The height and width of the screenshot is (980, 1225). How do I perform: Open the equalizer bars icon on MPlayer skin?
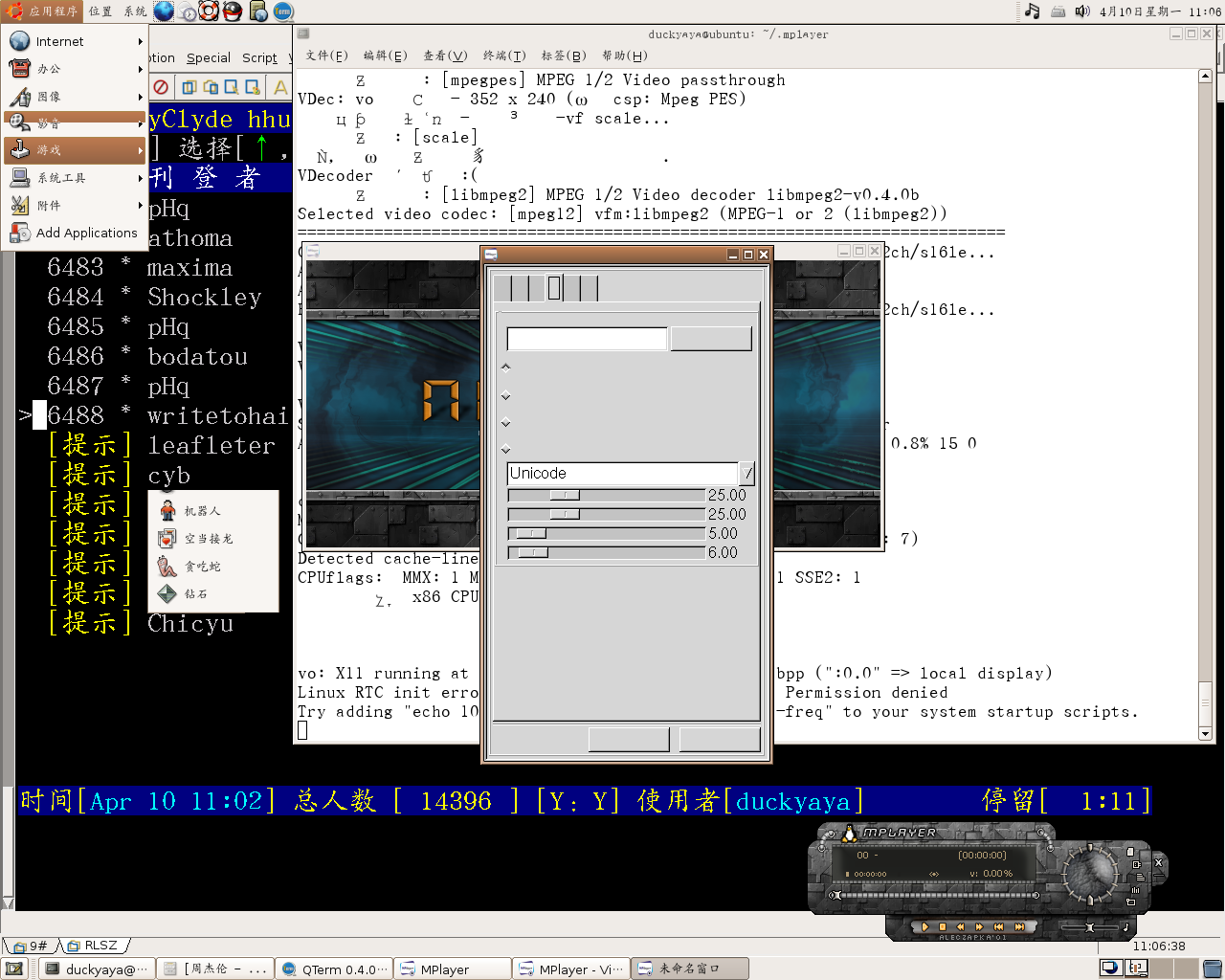(1135, 890)
